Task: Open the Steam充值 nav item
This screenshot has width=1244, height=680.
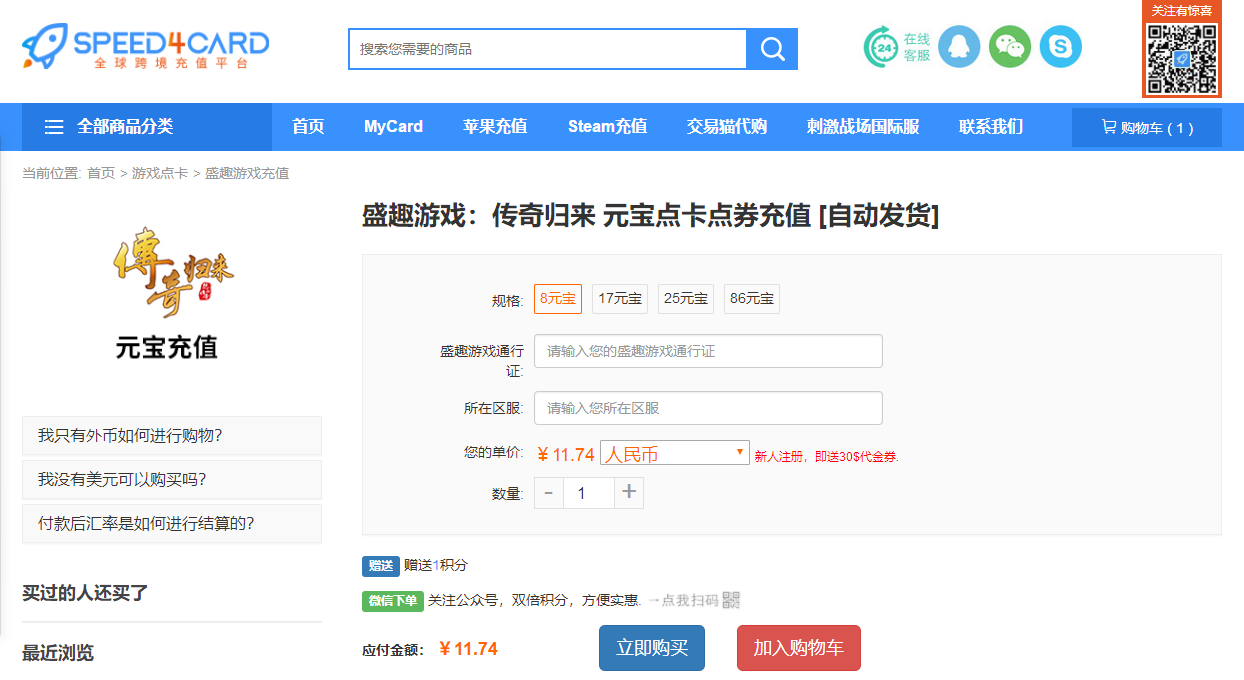Action: pos(607,127)
